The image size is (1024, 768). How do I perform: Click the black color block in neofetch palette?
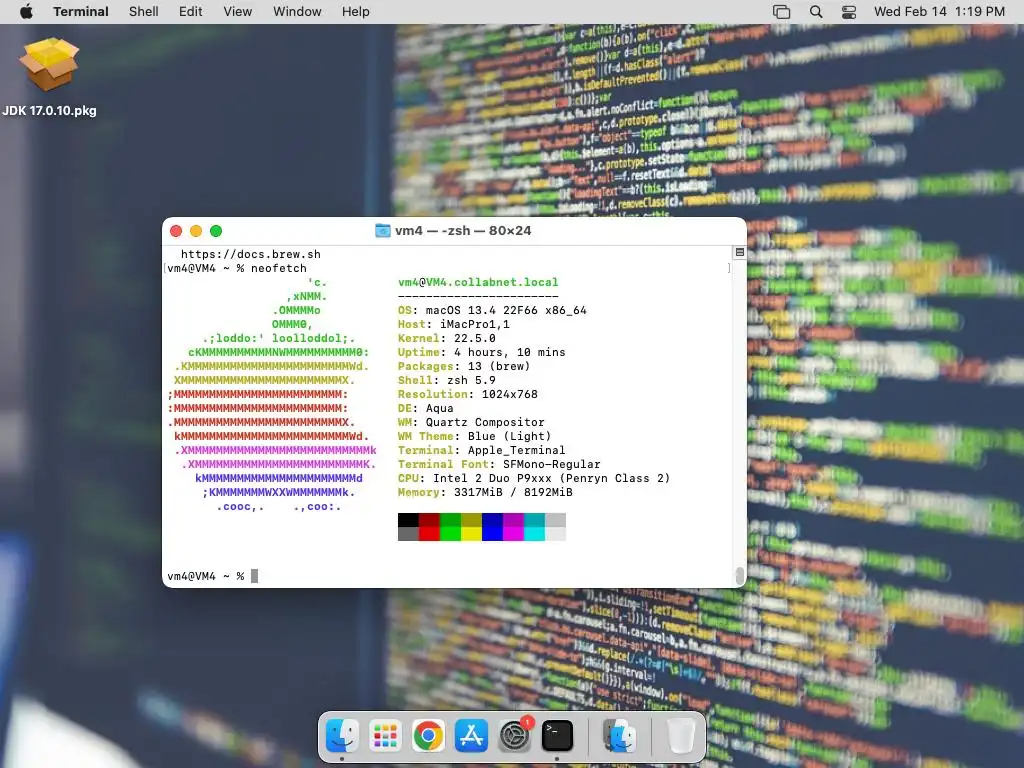click(408, 520)
